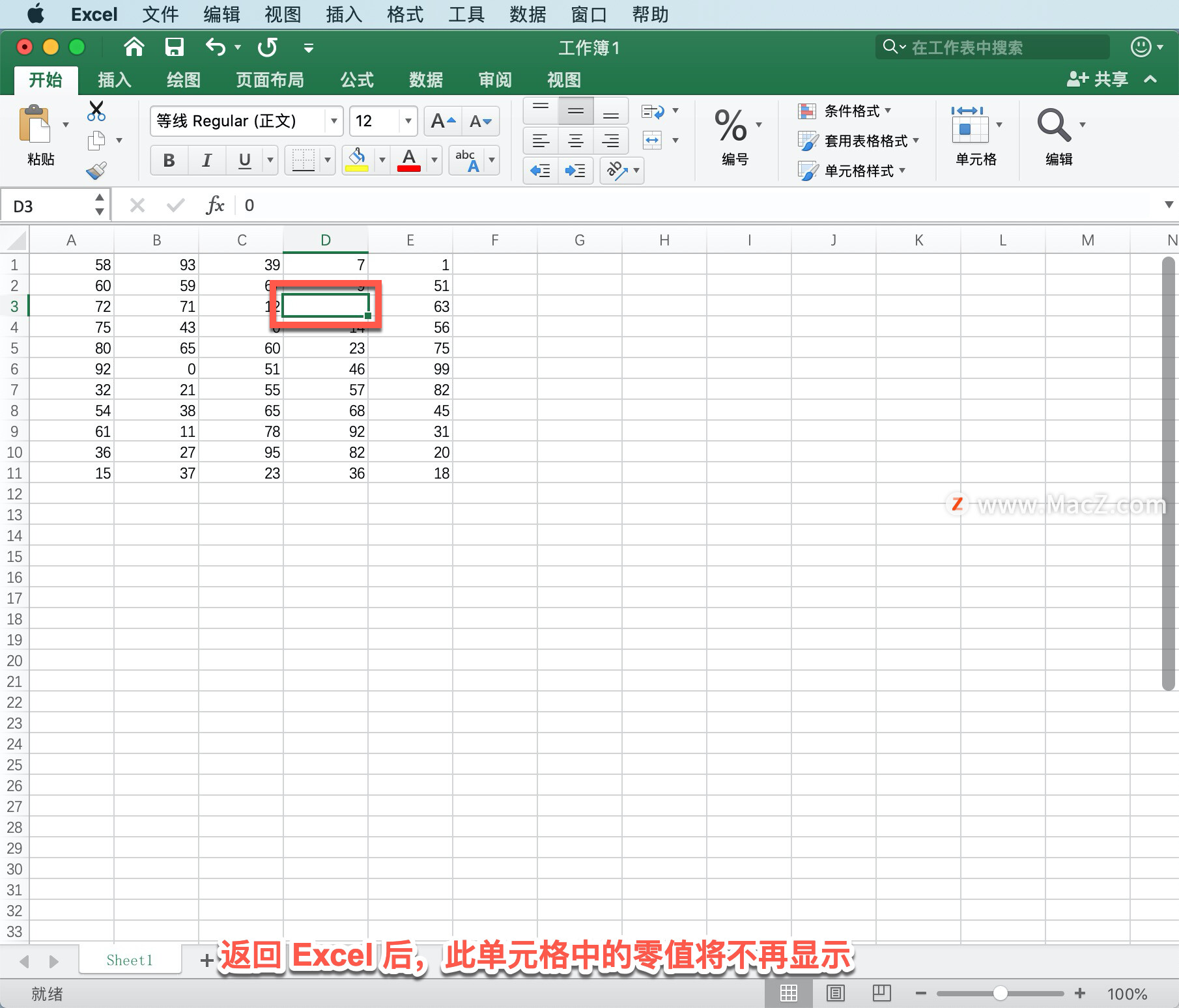This screenshot has width=1179, height=1008.
Task: Open 窗口 menu in macOS menu bar
Action: (x=589, y=14)
